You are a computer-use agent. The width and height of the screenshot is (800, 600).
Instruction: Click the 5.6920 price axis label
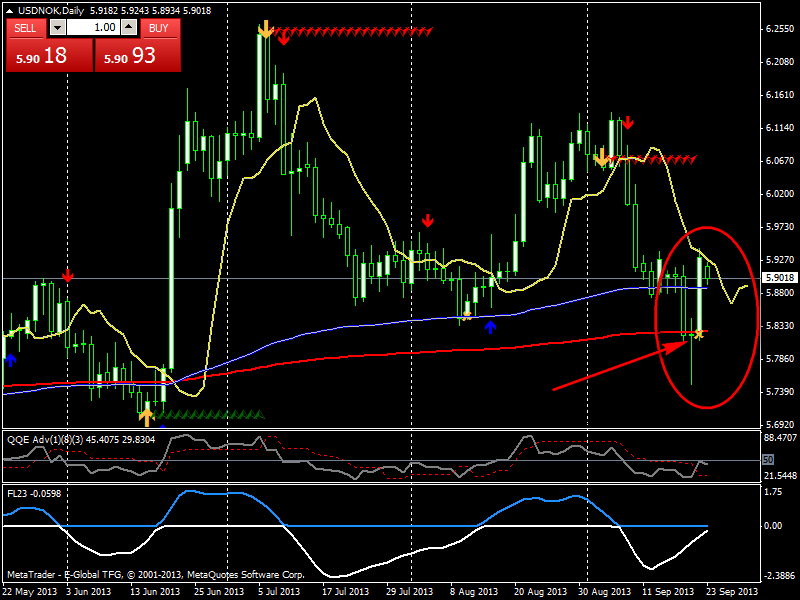pyautogui.click(x=780, y=424)
